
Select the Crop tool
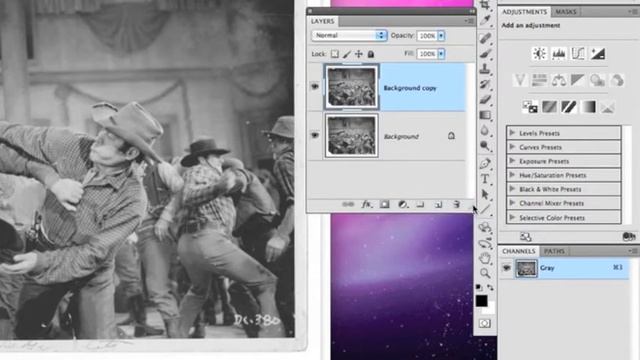point(485,5)
